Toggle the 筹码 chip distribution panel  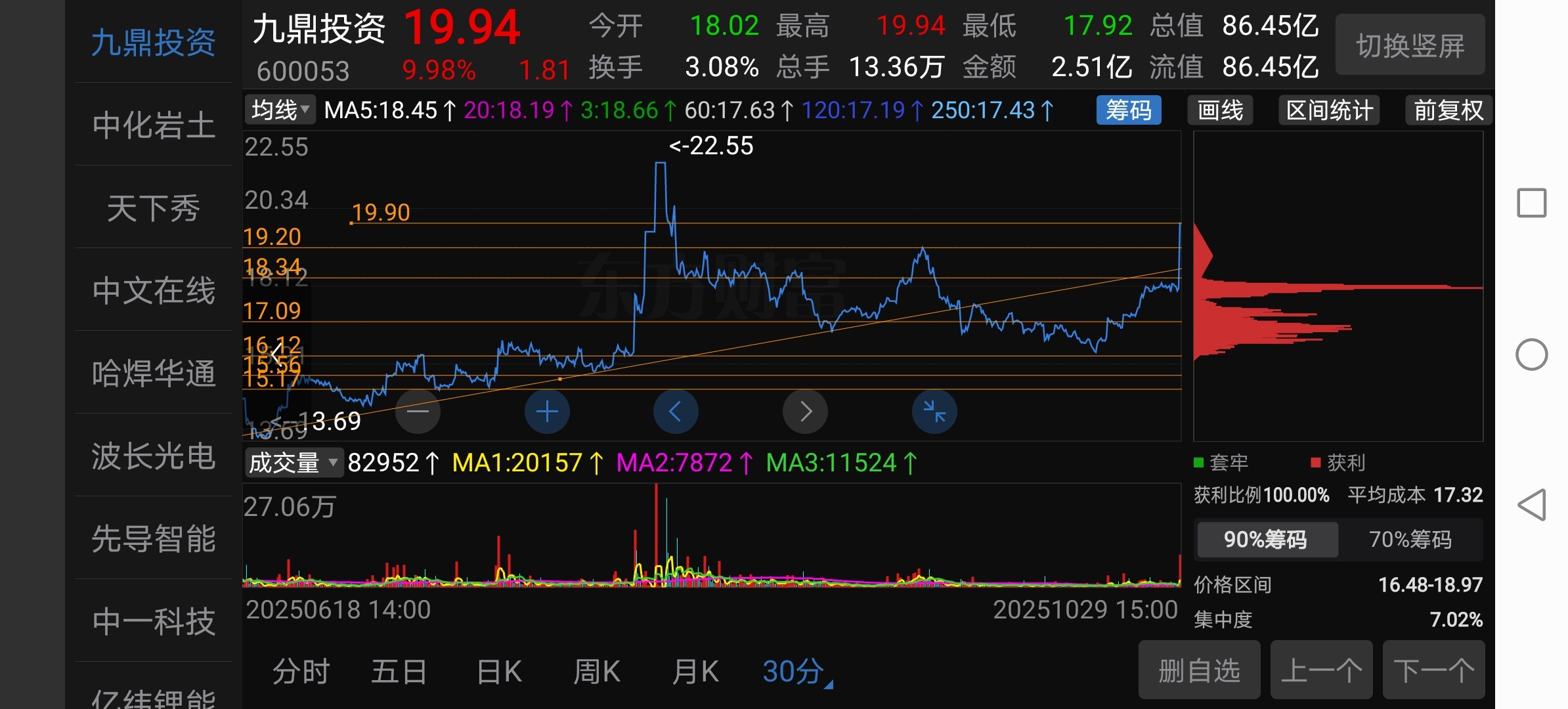click(1128, 110)
